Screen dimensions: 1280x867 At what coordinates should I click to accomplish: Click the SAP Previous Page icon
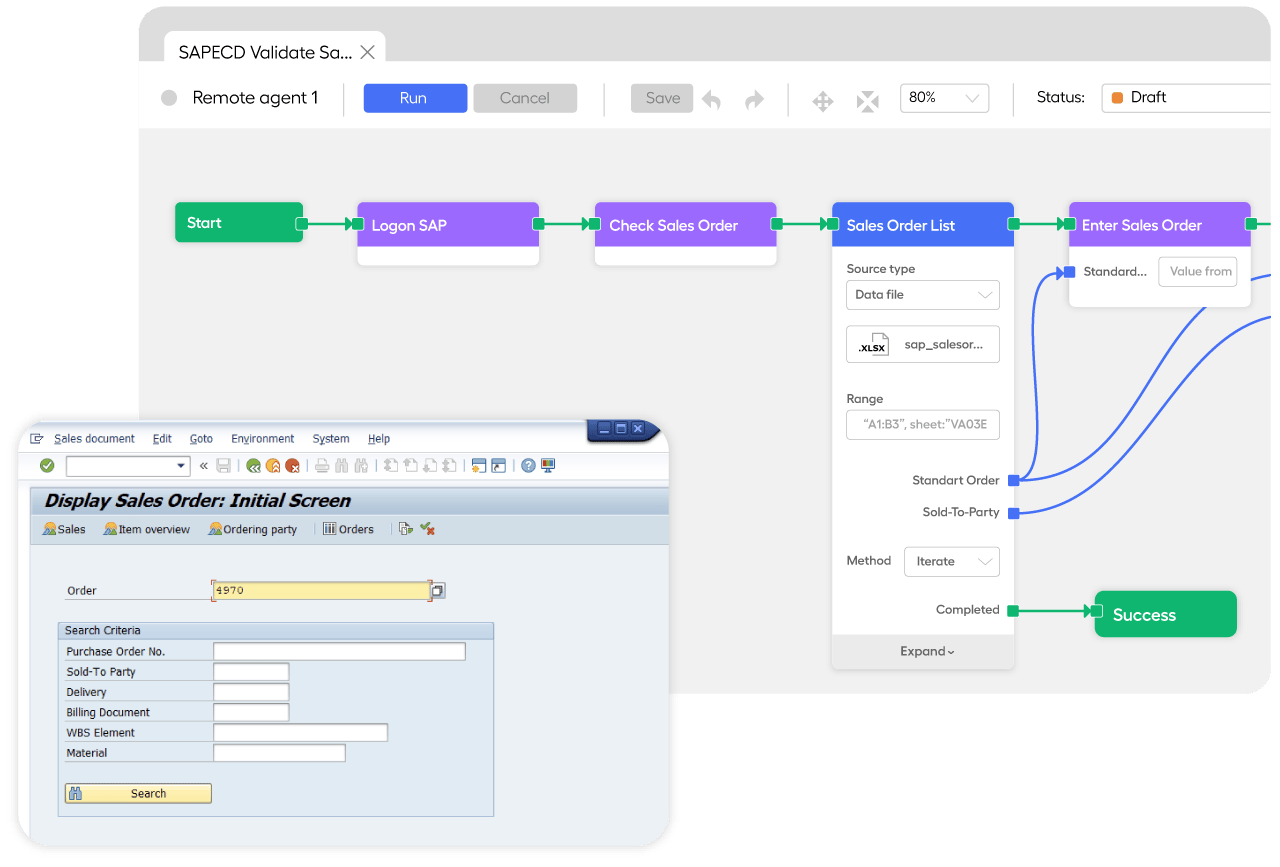pyautogui.click(x=410, y=466)
